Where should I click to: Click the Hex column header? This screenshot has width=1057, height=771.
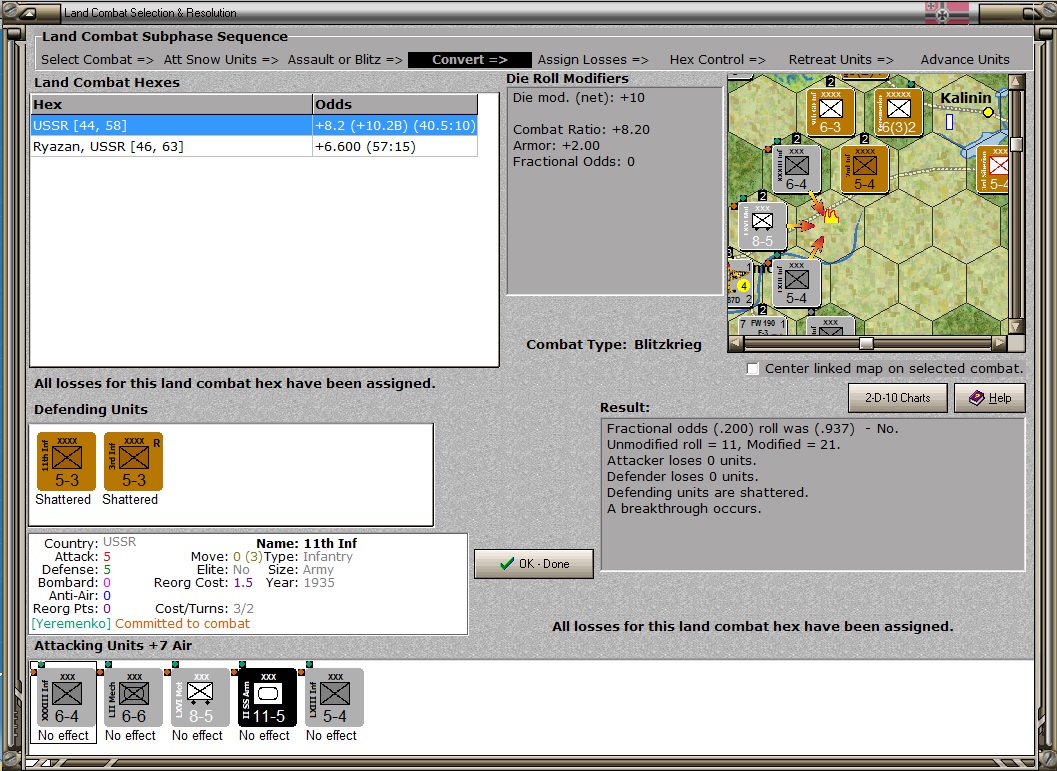click(x=171, y=104)
